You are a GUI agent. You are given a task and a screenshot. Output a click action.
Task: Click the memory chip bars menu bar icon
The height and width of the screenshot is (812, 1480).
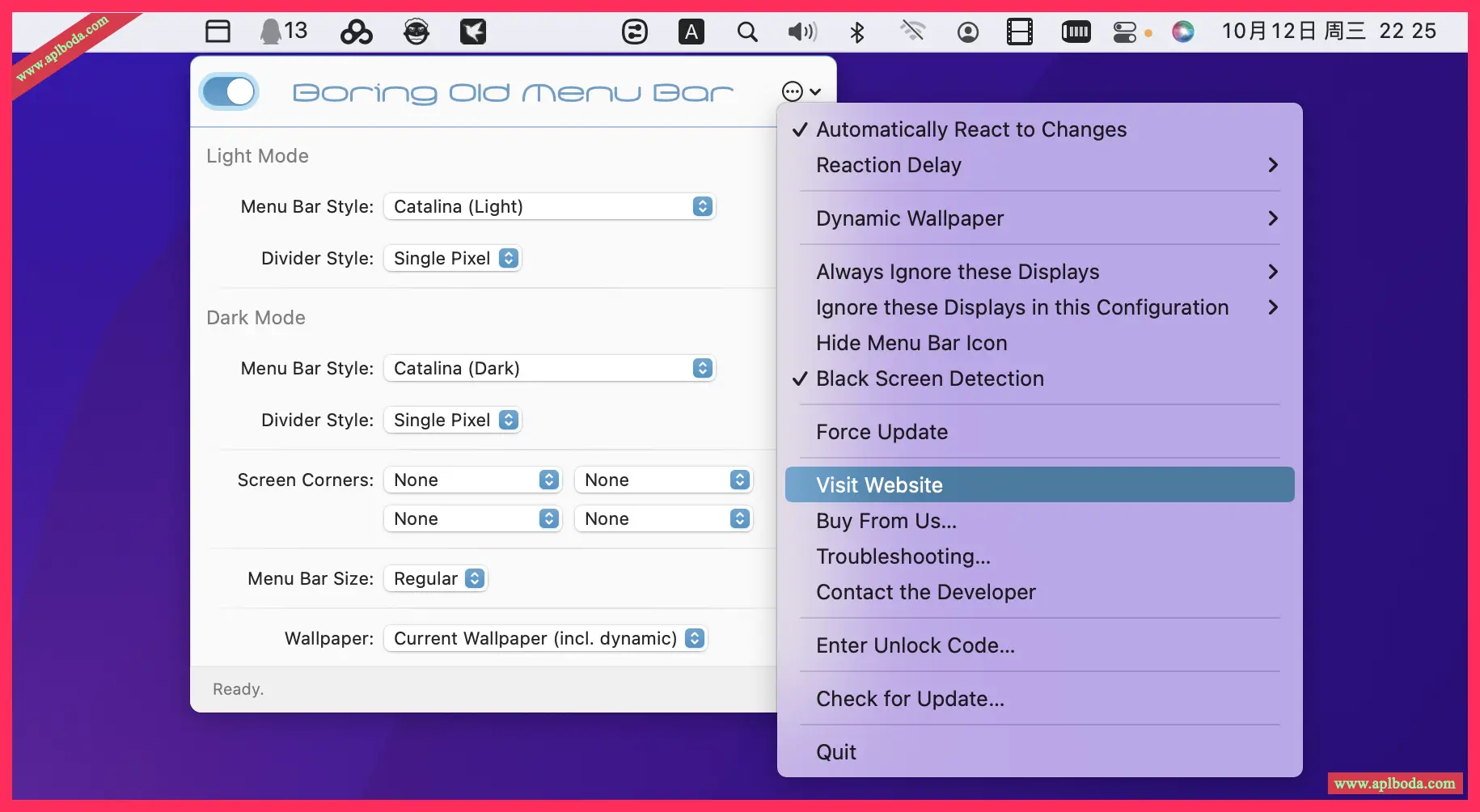click(x=1076, y=32)
